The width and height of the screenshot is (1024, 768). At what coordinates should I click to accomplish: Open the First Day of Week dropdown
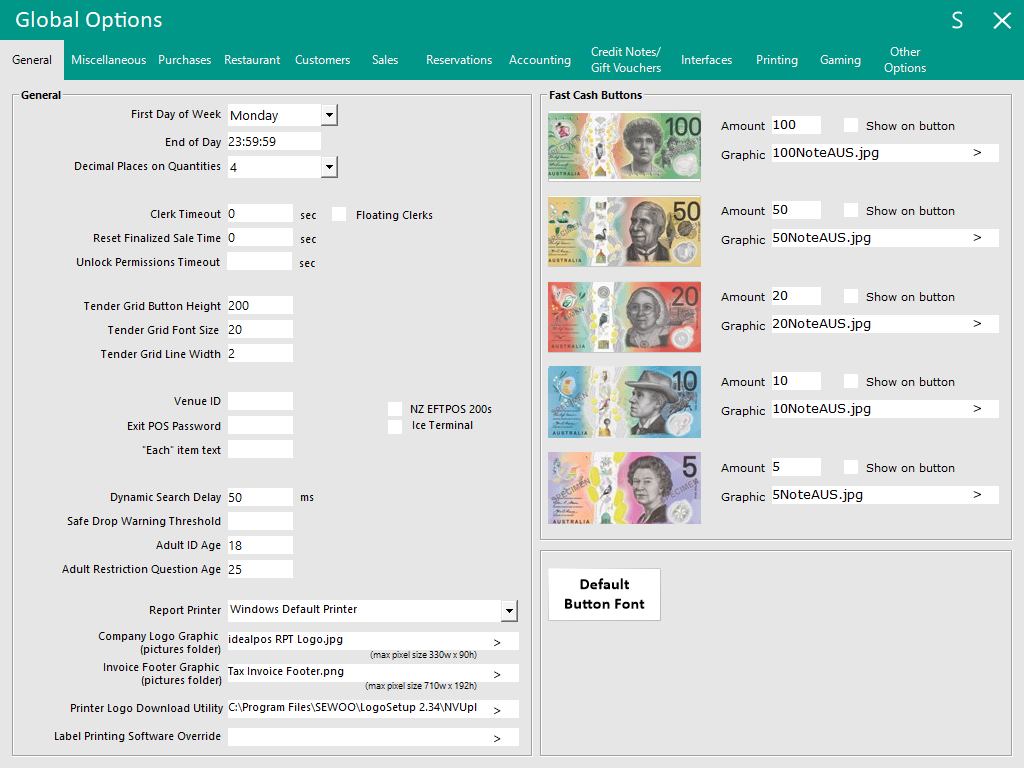tap(329, 115)
